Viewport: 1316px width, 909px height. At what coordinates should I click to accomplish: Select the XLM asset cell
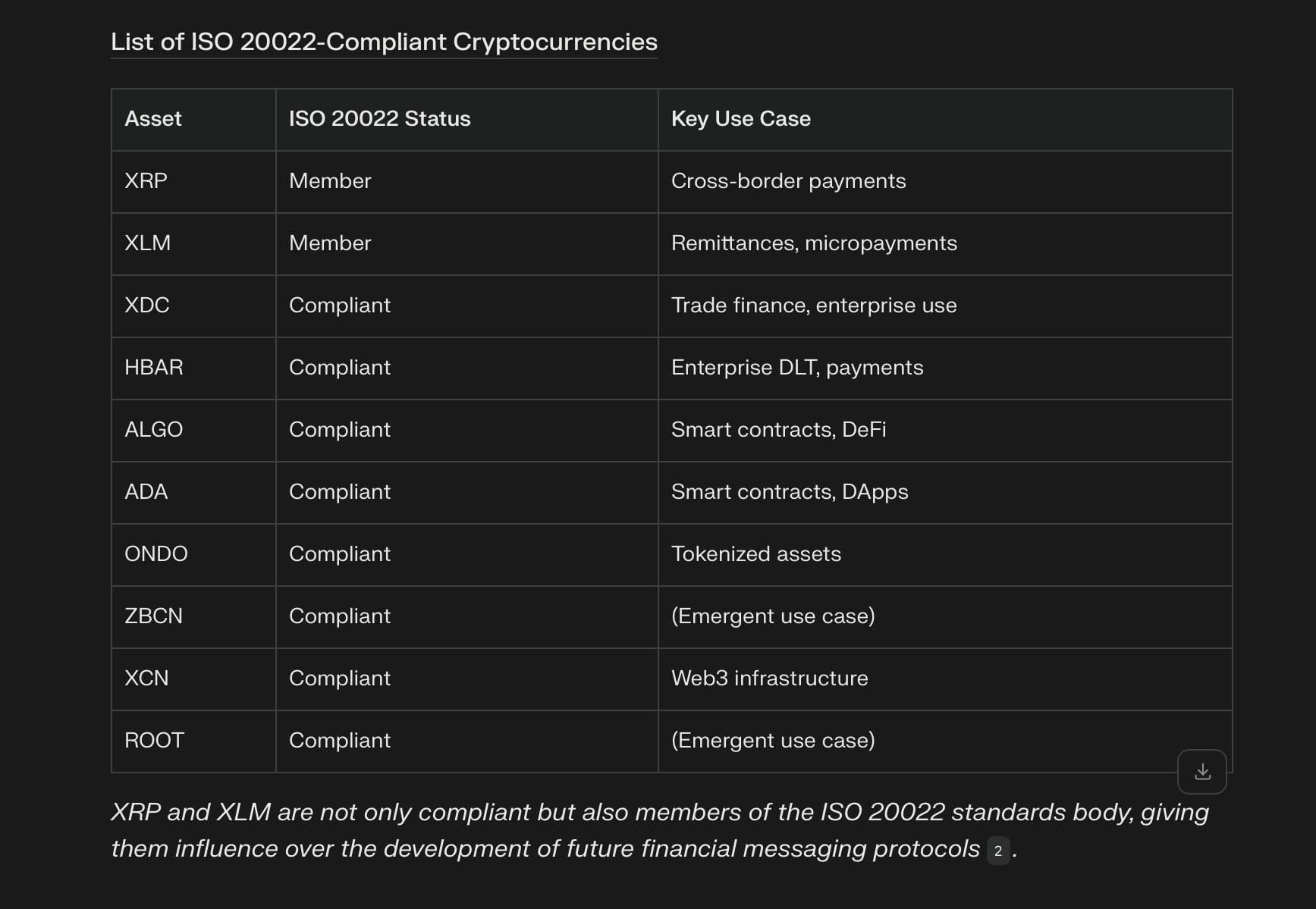(193, 244)
